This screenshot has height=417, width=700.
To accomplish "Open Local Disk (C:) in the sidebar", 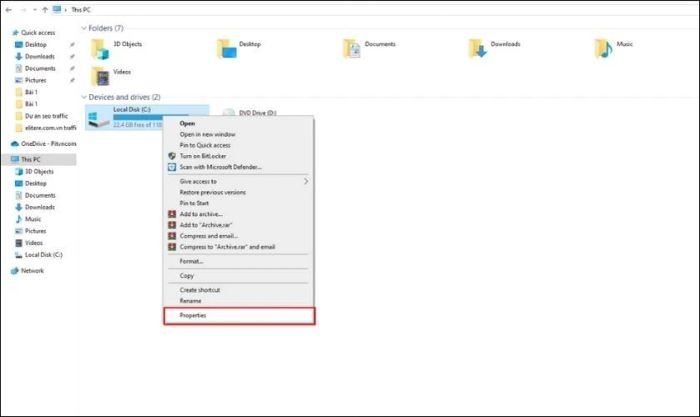I will (x=44, y=255).
